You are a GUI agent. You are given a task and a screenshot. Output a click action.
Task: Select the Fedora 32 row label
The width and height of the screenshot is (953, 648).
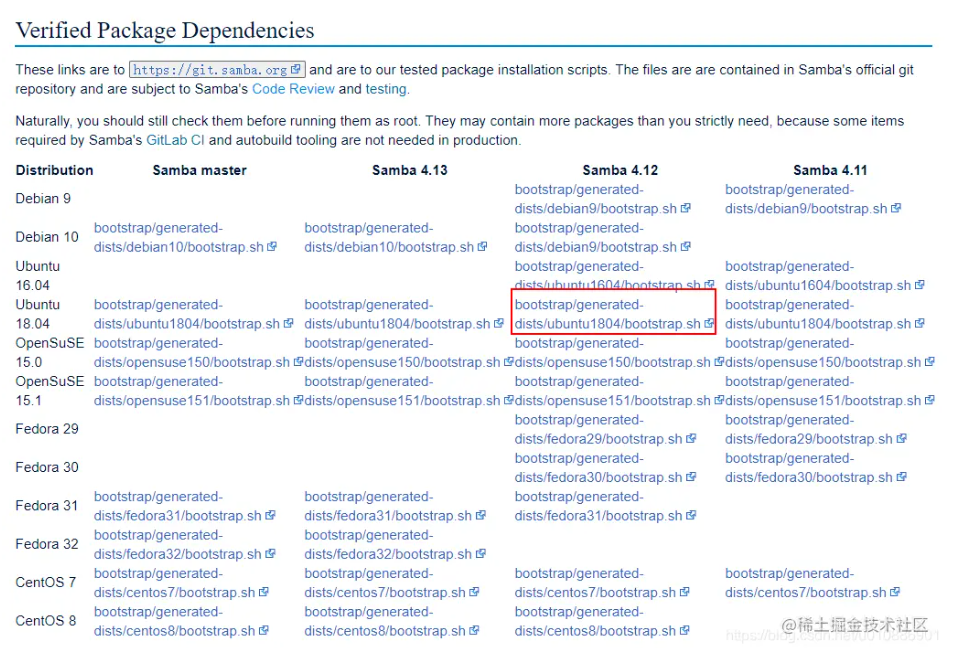(x=47, y=543)
